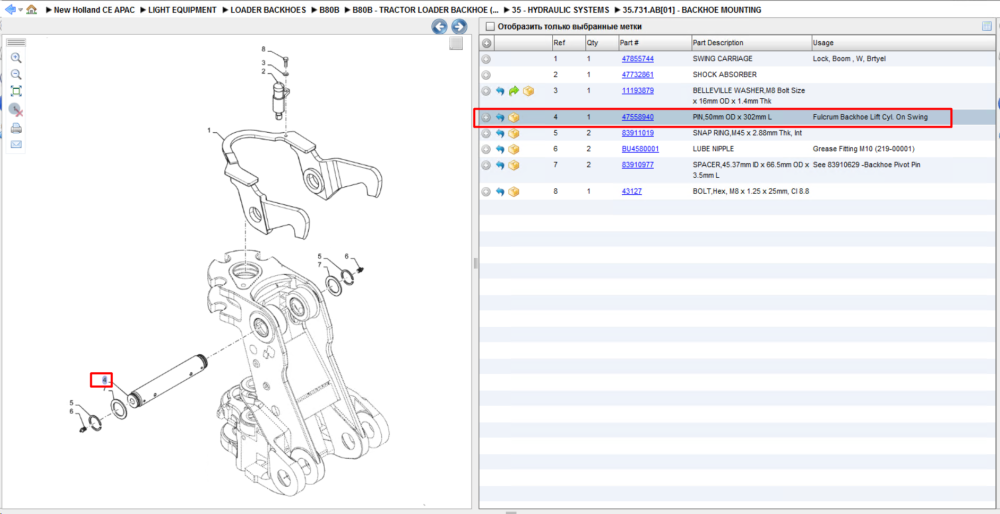The height and width of the screenshot is (514, 1000).
Task: Sort by the Part # column header
Action: coord(654,43)
